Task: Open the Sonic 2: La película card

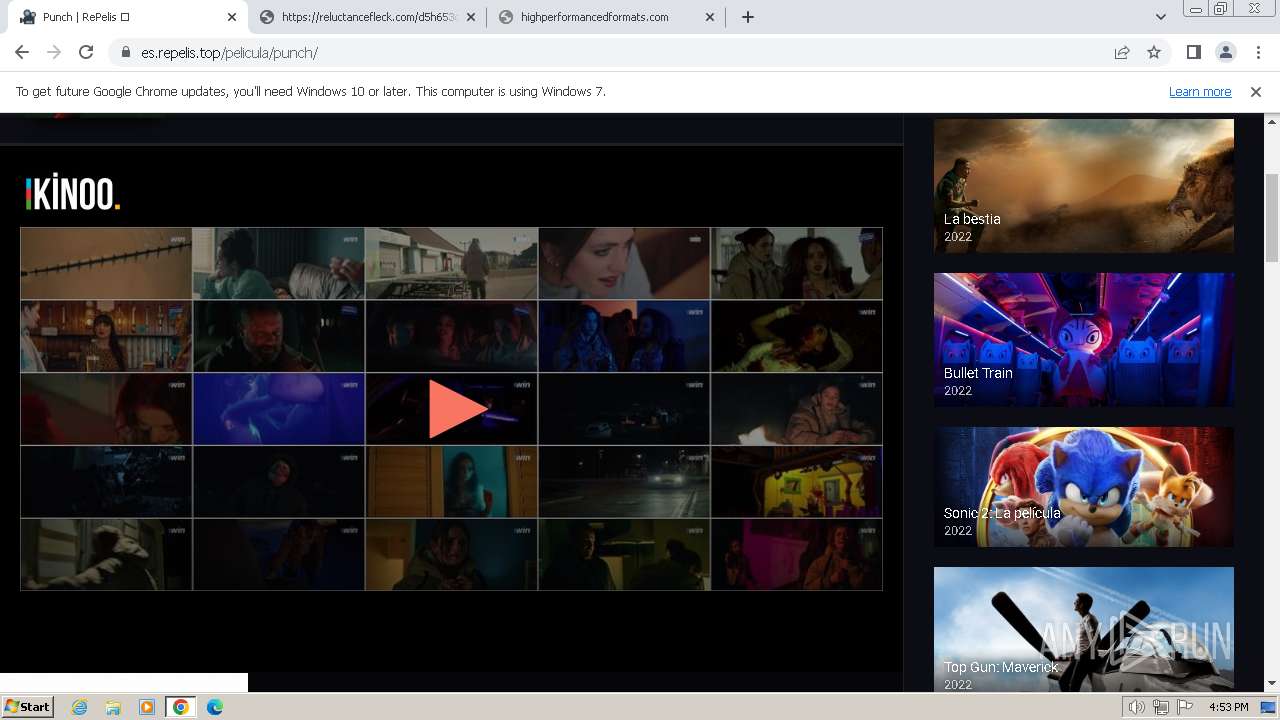Action: coord(1084,487)
